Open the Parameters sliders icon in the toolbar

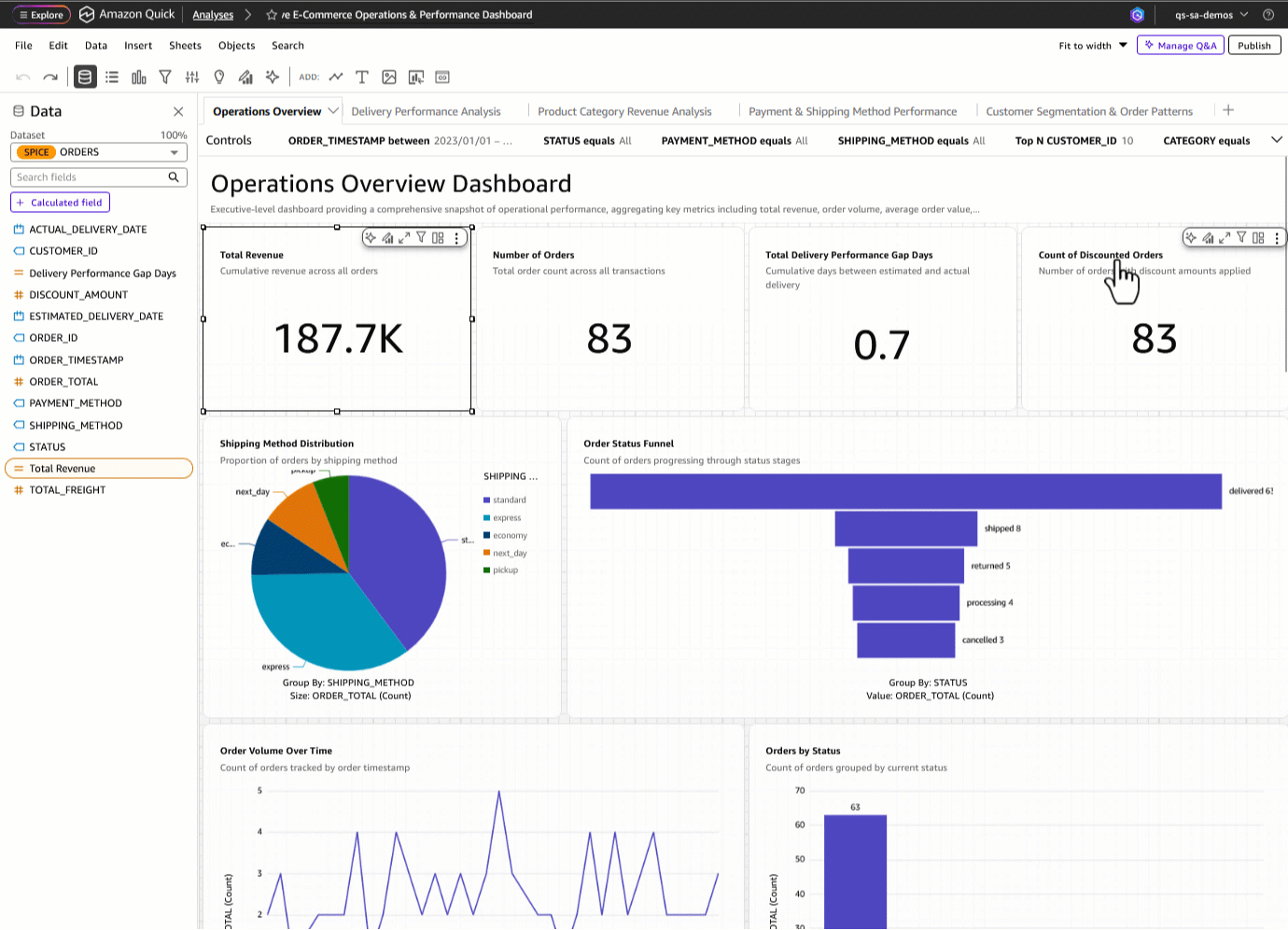pyautogui.click(x=192, y=77)
